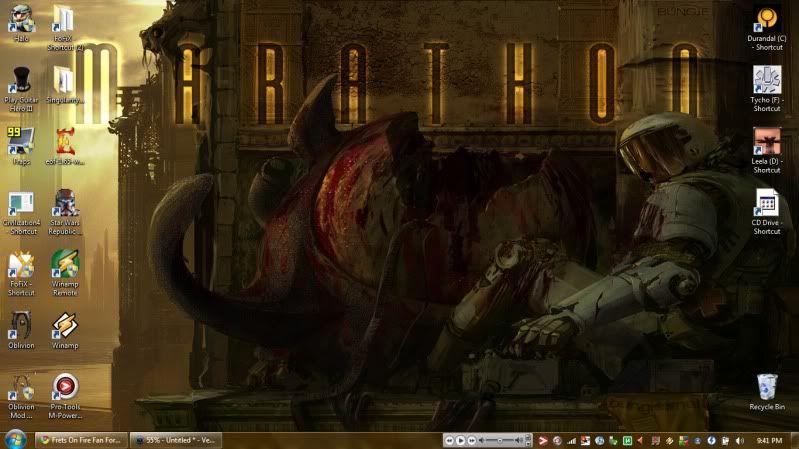799x449 pixels.
Task: Click the green H tray icon
Action: point(627,440)
